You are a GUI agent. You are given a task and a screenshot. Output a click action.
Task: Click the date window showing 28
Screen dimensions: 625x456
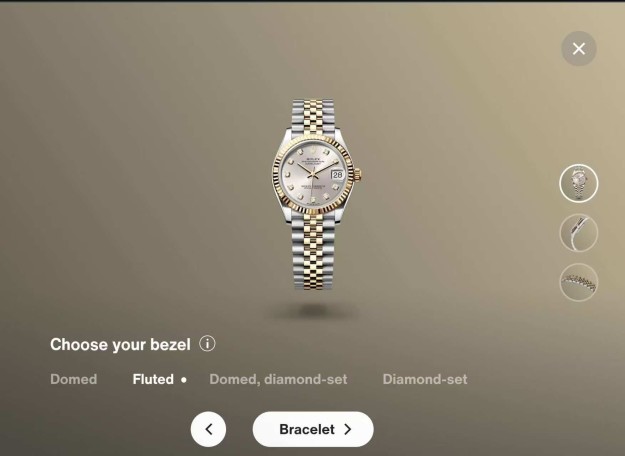point(337,175)
